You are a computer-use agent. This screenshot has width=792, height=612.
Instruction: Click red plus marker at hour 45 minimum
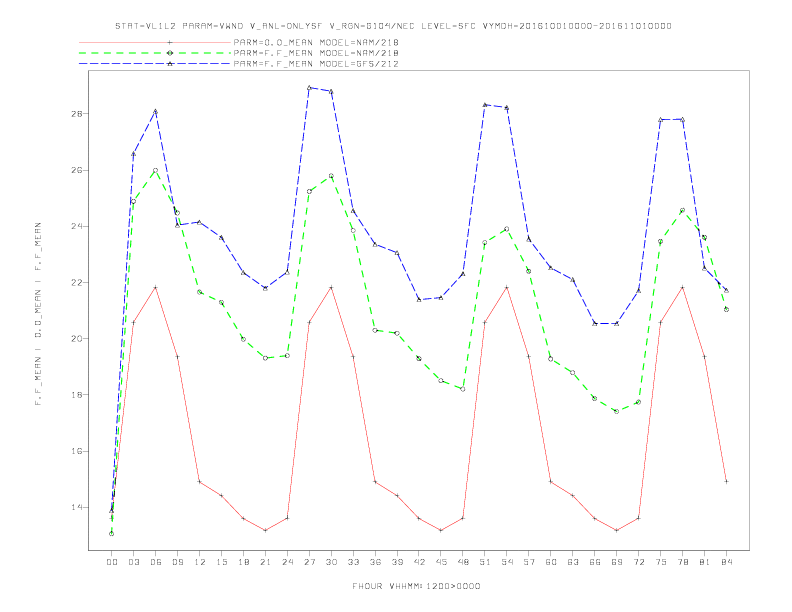point(441,530)
